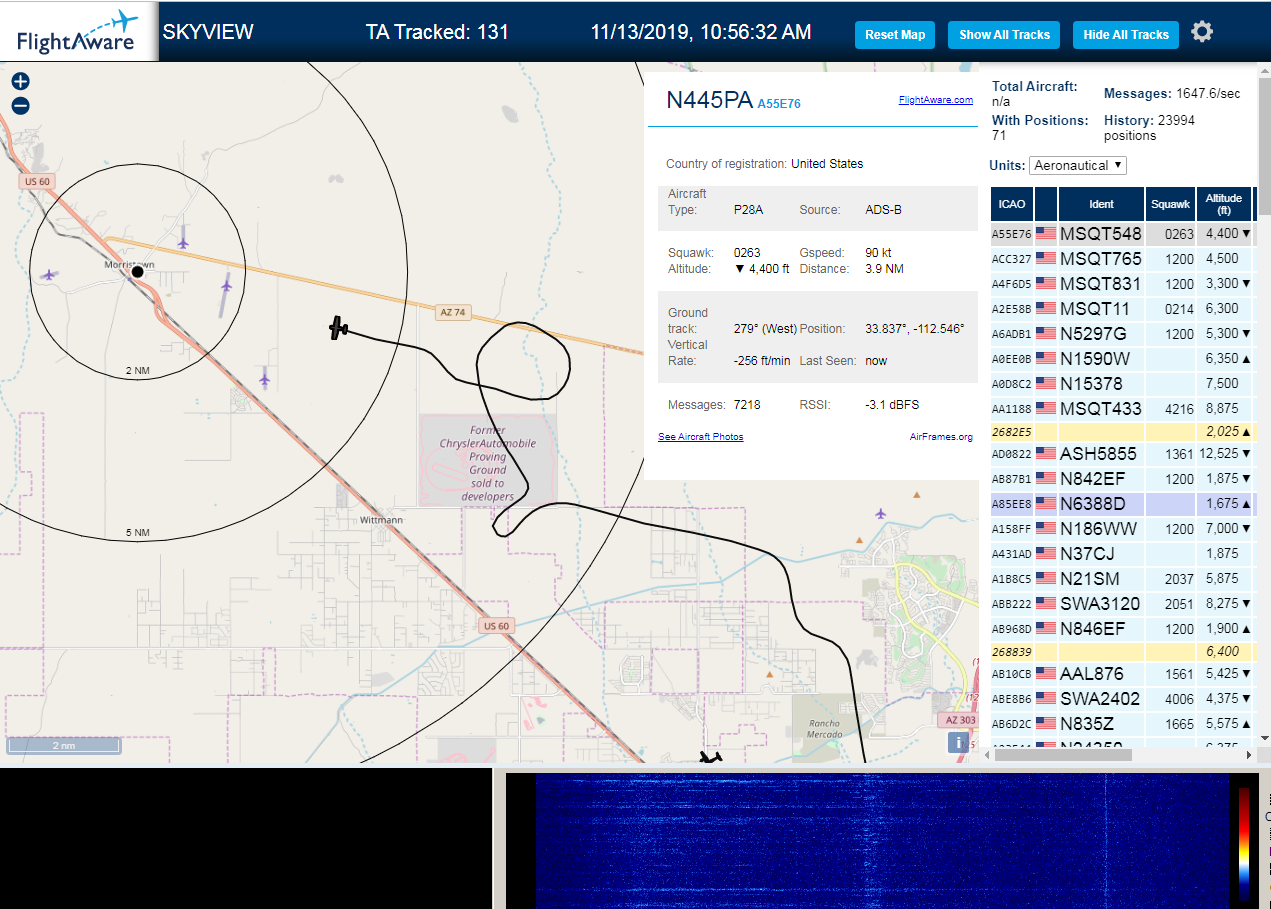
Task: Open the Units dropdown
Action: [x=1078, y=165]
